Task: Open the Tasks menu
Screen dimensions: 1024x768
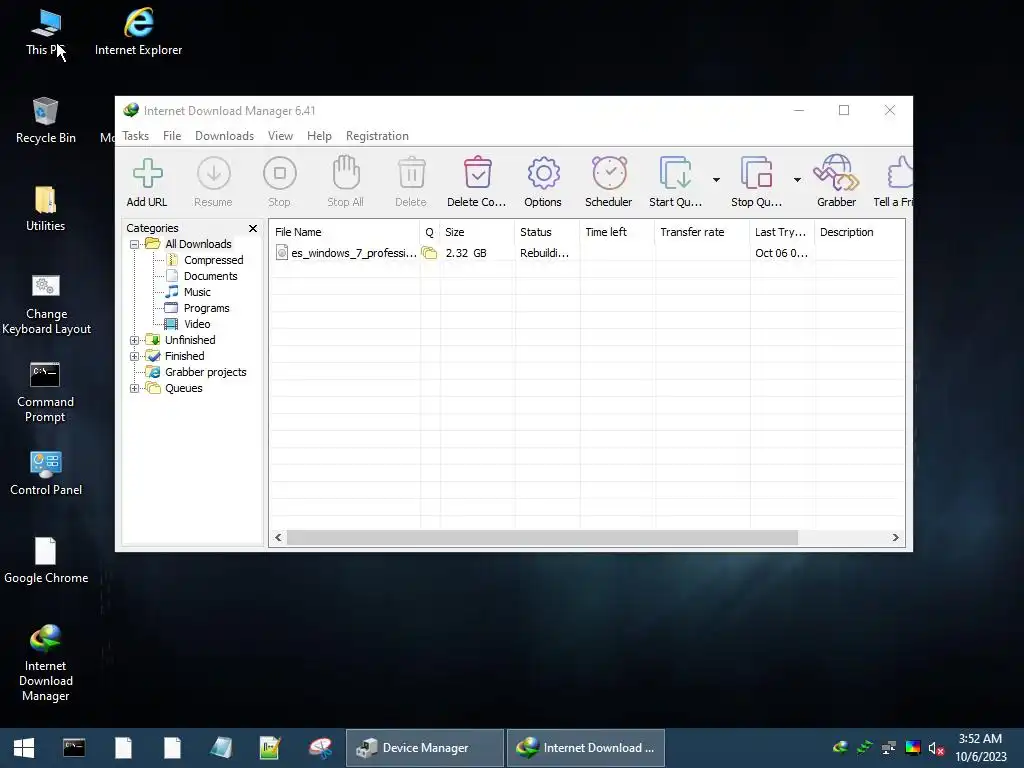Action: 136,136
